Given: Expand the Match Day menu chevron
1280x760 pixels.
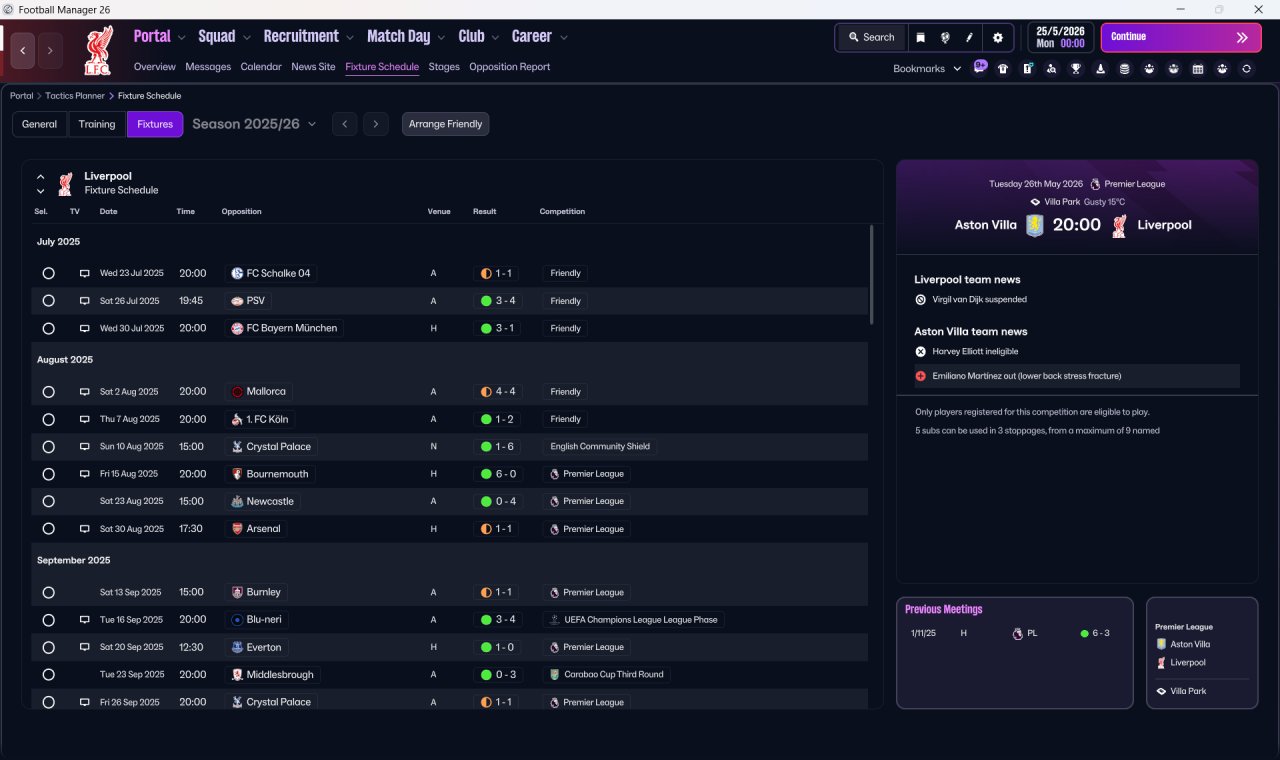Looking at the screenshot, I should 441,38.
